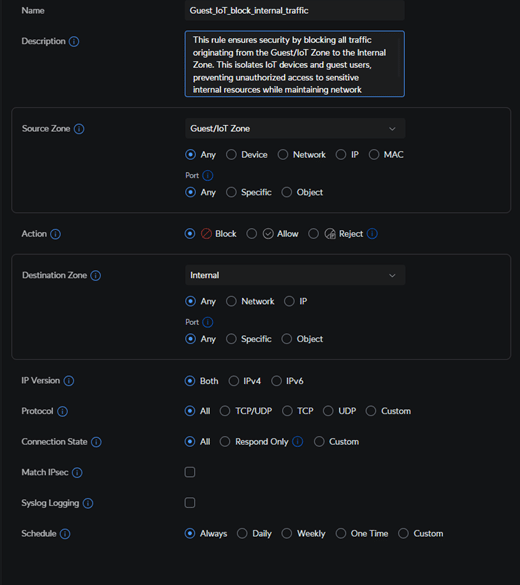Expand the Guest/IoT Zone source dropdown
Image resolution: width=520 pixels, height=585 pixels.
[x=295, y=129]
